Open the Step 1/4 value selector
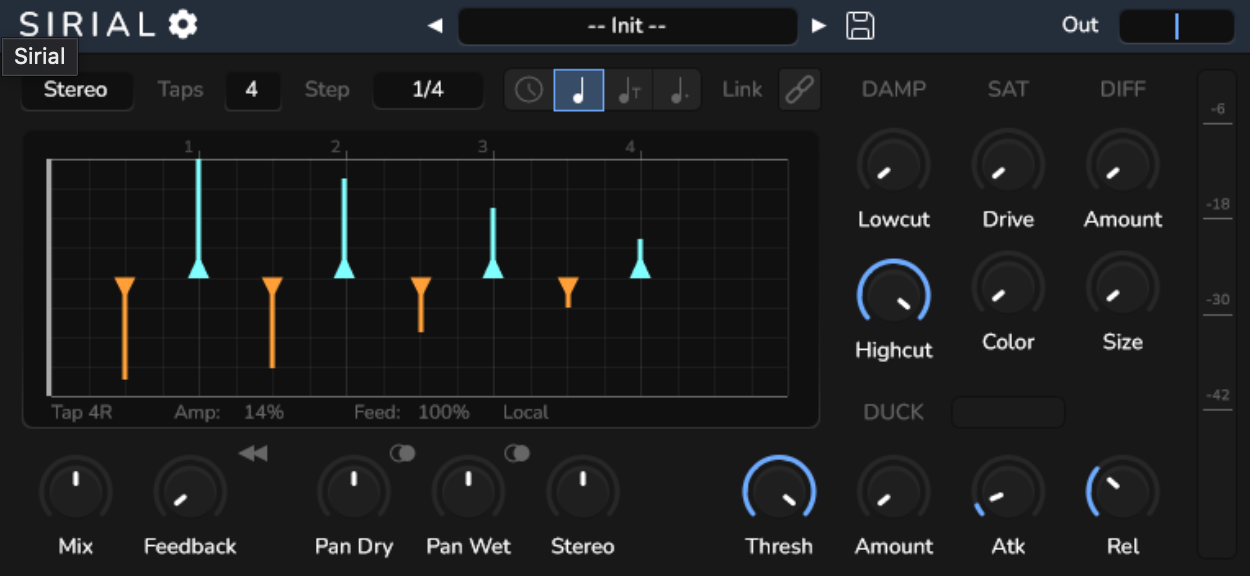The image size is (1250, 576). (427, 90)
